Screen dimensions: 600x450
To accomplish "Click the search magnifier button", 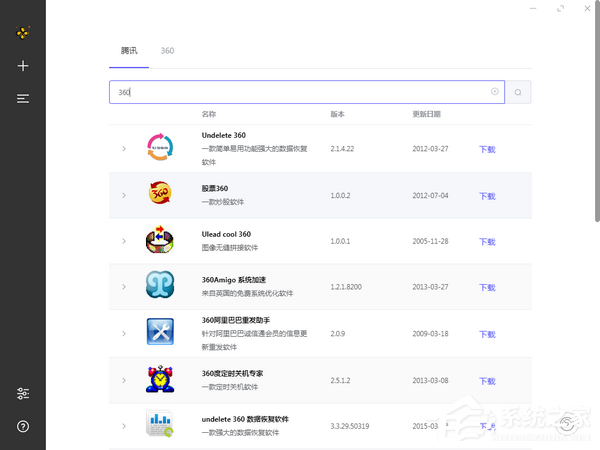I will [x=518, y=92].
